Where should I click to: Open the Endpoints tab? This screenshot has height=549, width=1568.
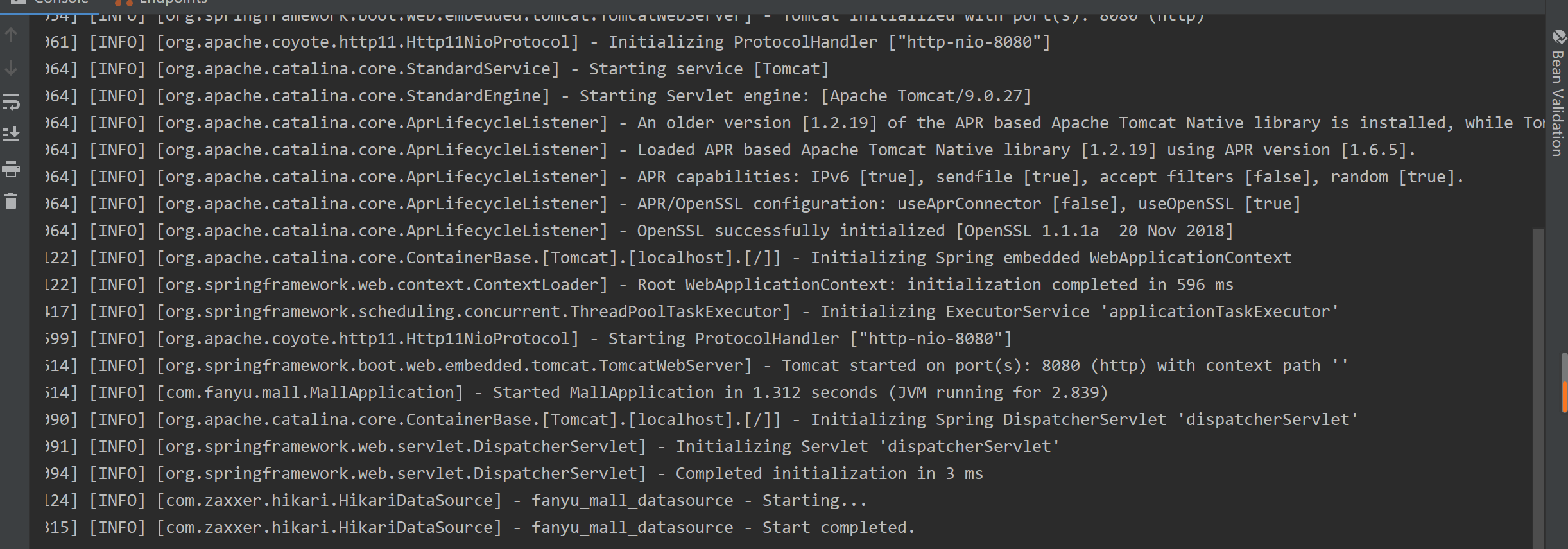point(173,3)
